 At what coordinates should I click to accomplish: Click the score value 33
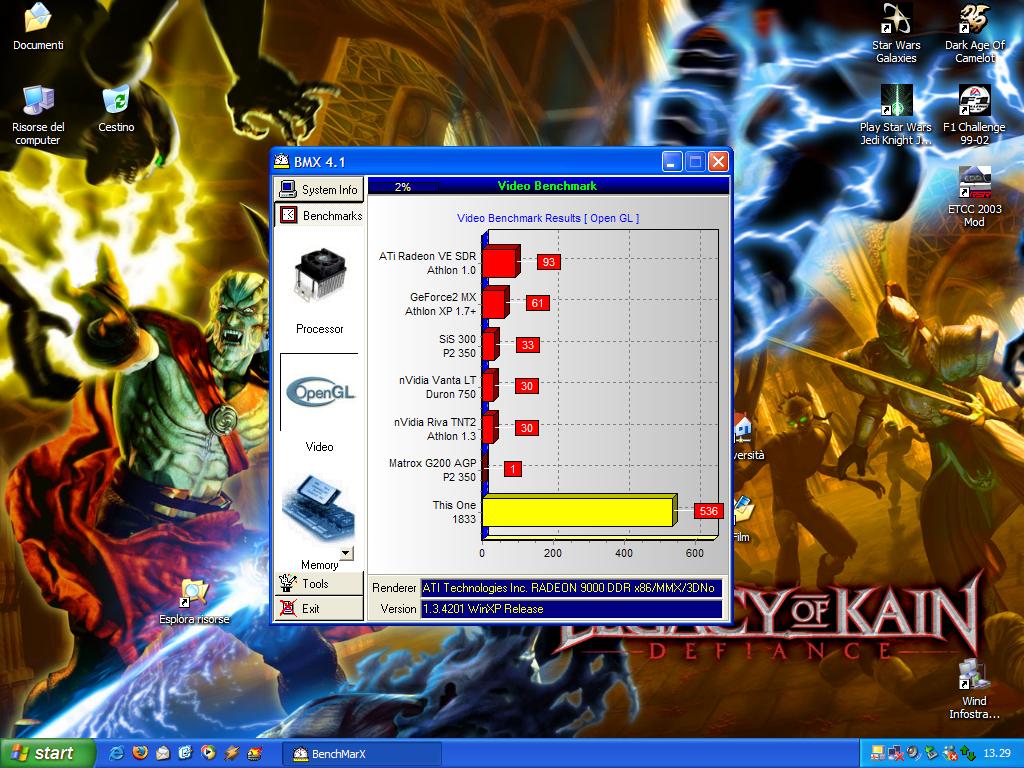coord(528,345)
